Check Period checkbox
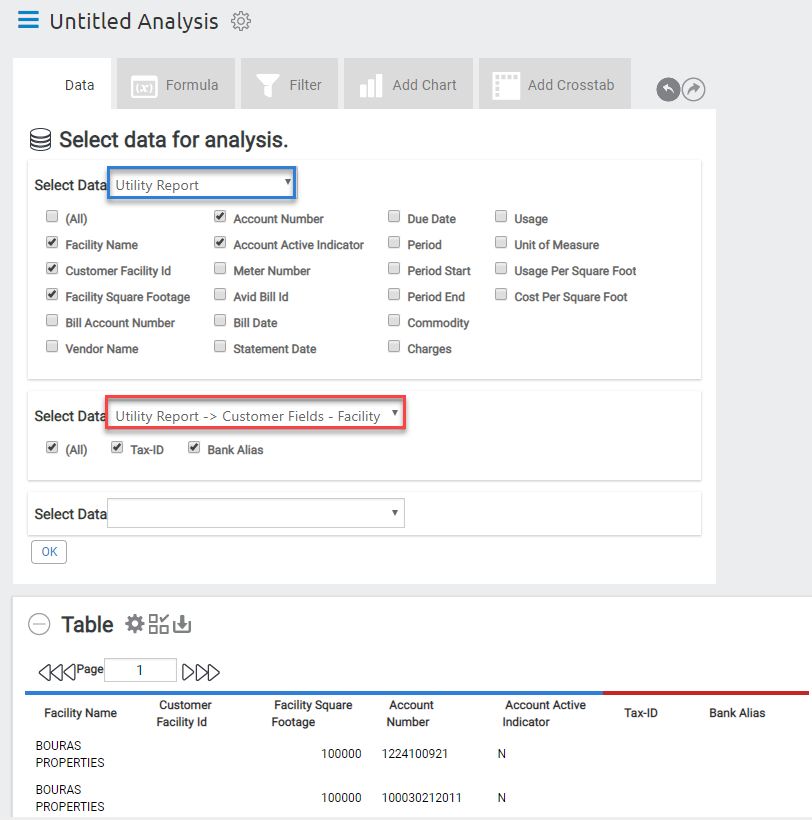 click(x=394, y=242)
